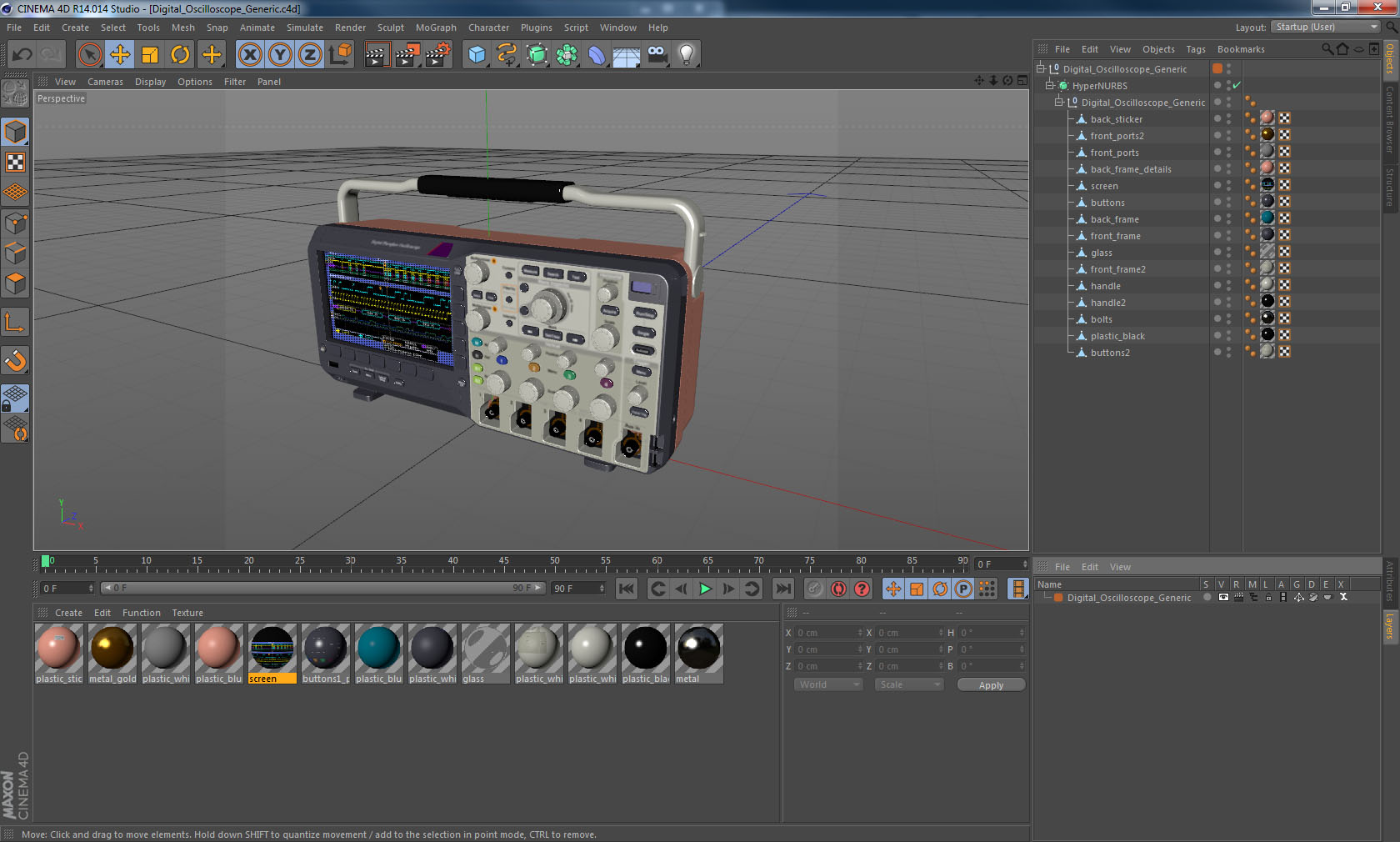This screenshot has height=842, width=1400.
Task: Render to Picture Viewer
Action: point(407,55)
